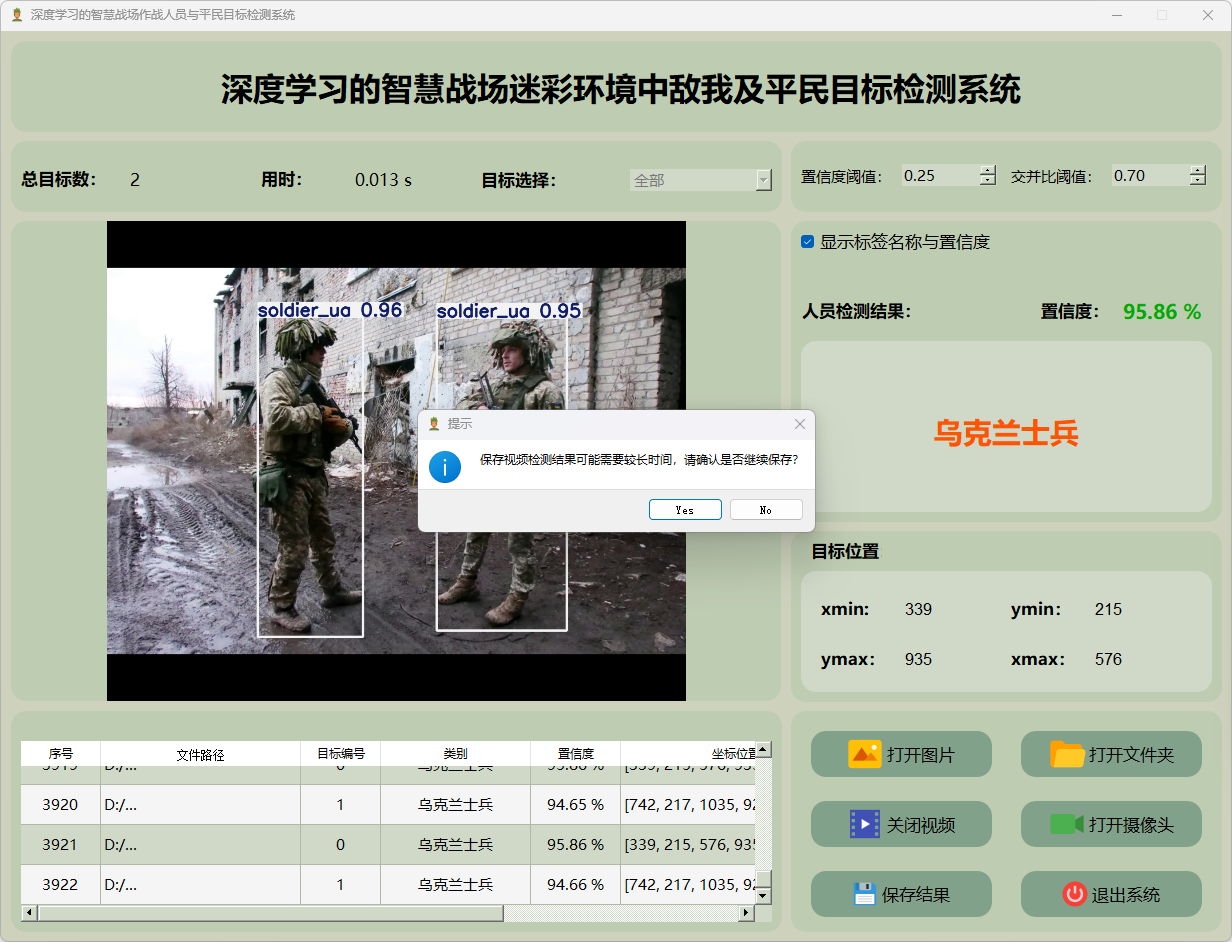Click No to cancel saving
1232x942 pixels.
pyautogui.click(x=766, y=510)
